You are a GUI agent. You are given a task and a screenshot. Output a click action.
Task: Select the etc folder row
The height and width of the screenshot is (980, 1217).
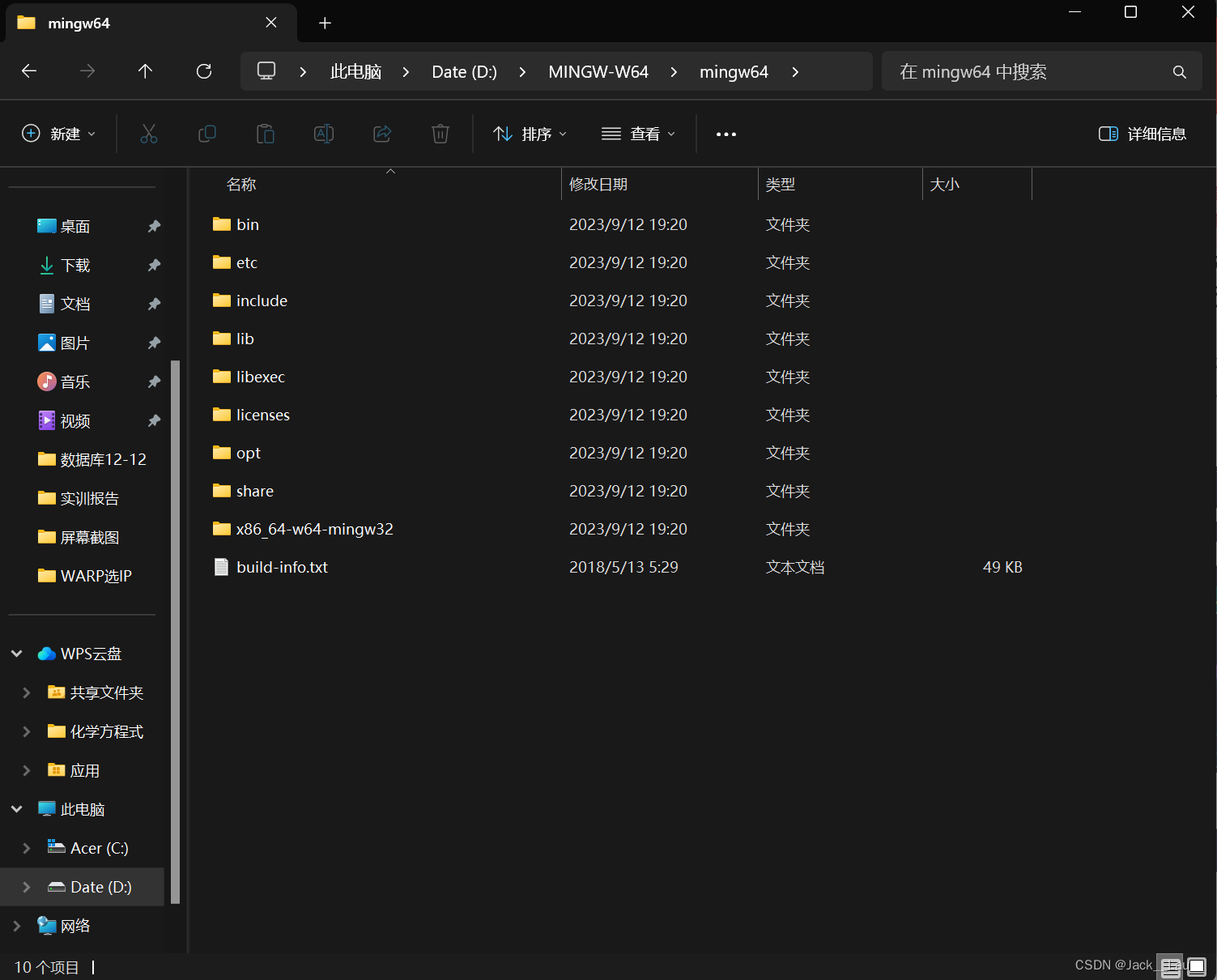[621, 262]
